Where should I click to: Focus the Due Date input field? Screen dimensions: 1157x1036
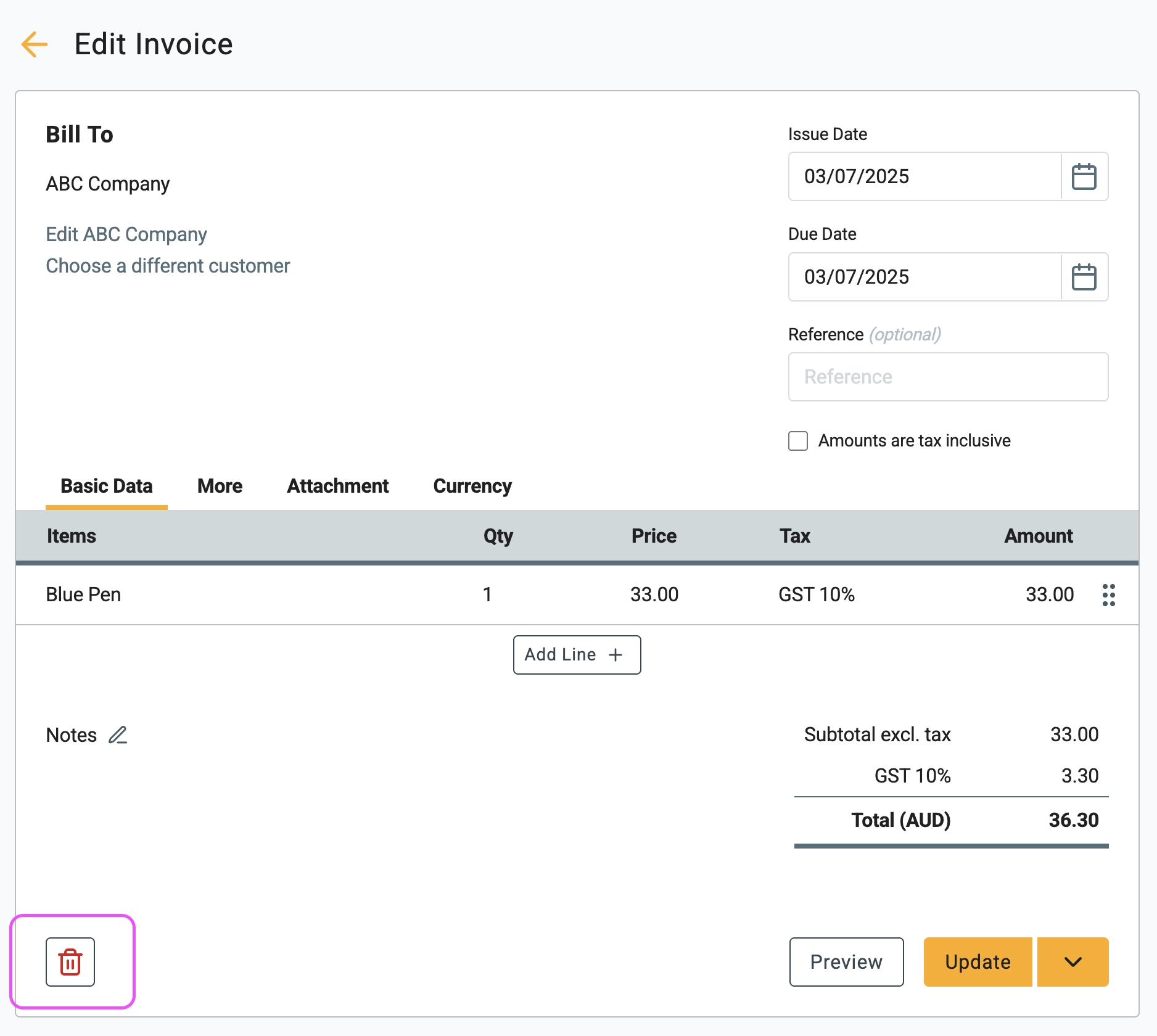point(924,277)
